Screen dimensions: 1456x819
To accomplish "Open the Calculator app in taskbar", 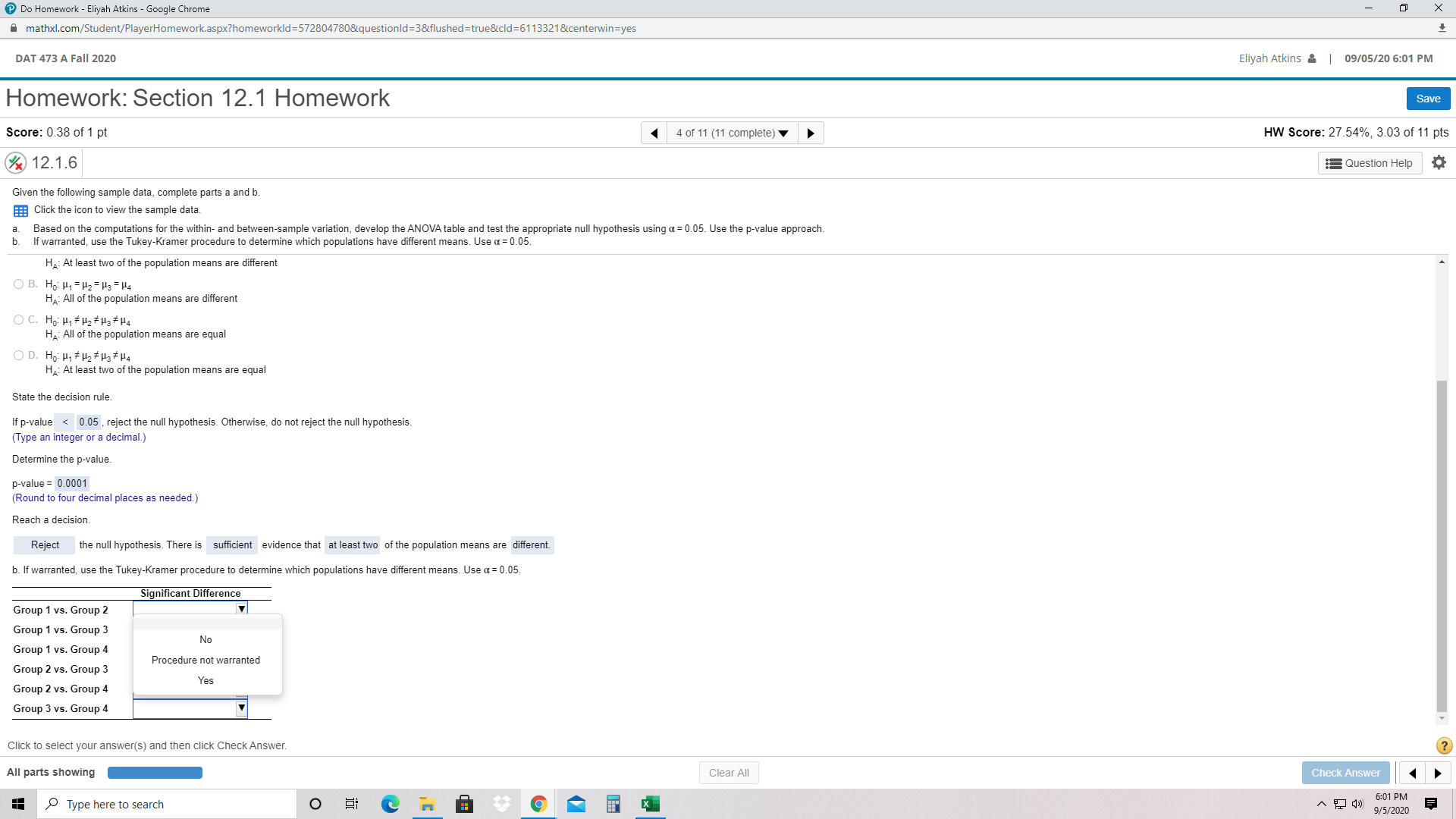I will pyautogui.click(x=613, y=804).
